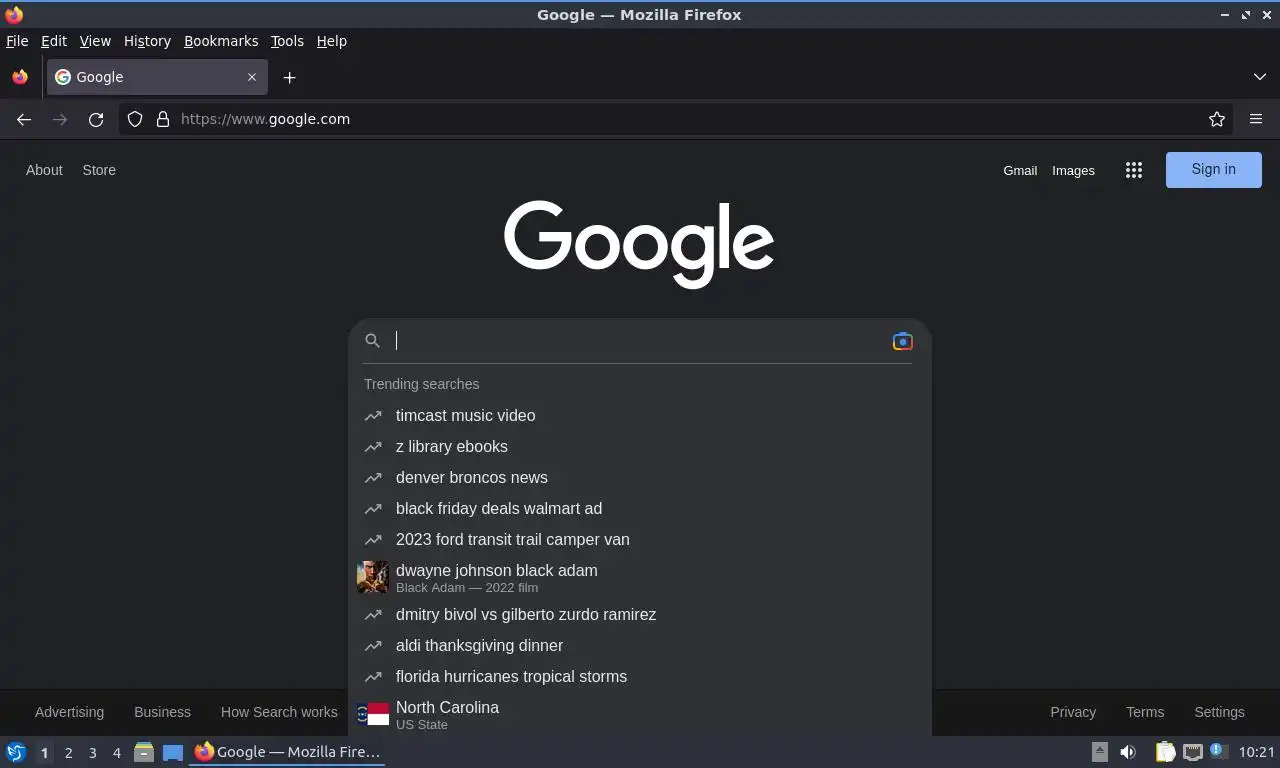This screenshot has height=768, width=1280.
Task: Expand the list all tabs chevron
Action: [x=1259, y=77]
